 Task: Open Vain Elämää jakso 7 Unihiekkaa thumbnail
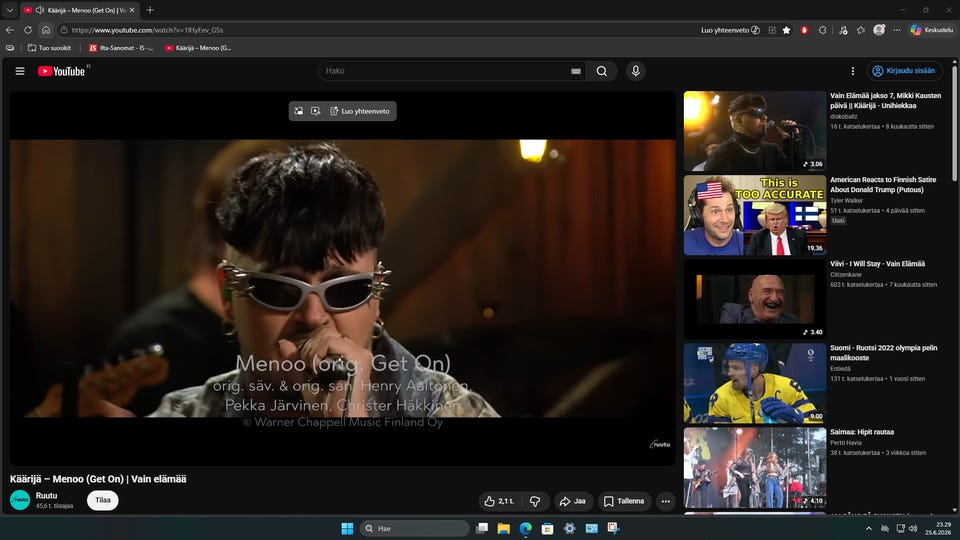(755, 131)
